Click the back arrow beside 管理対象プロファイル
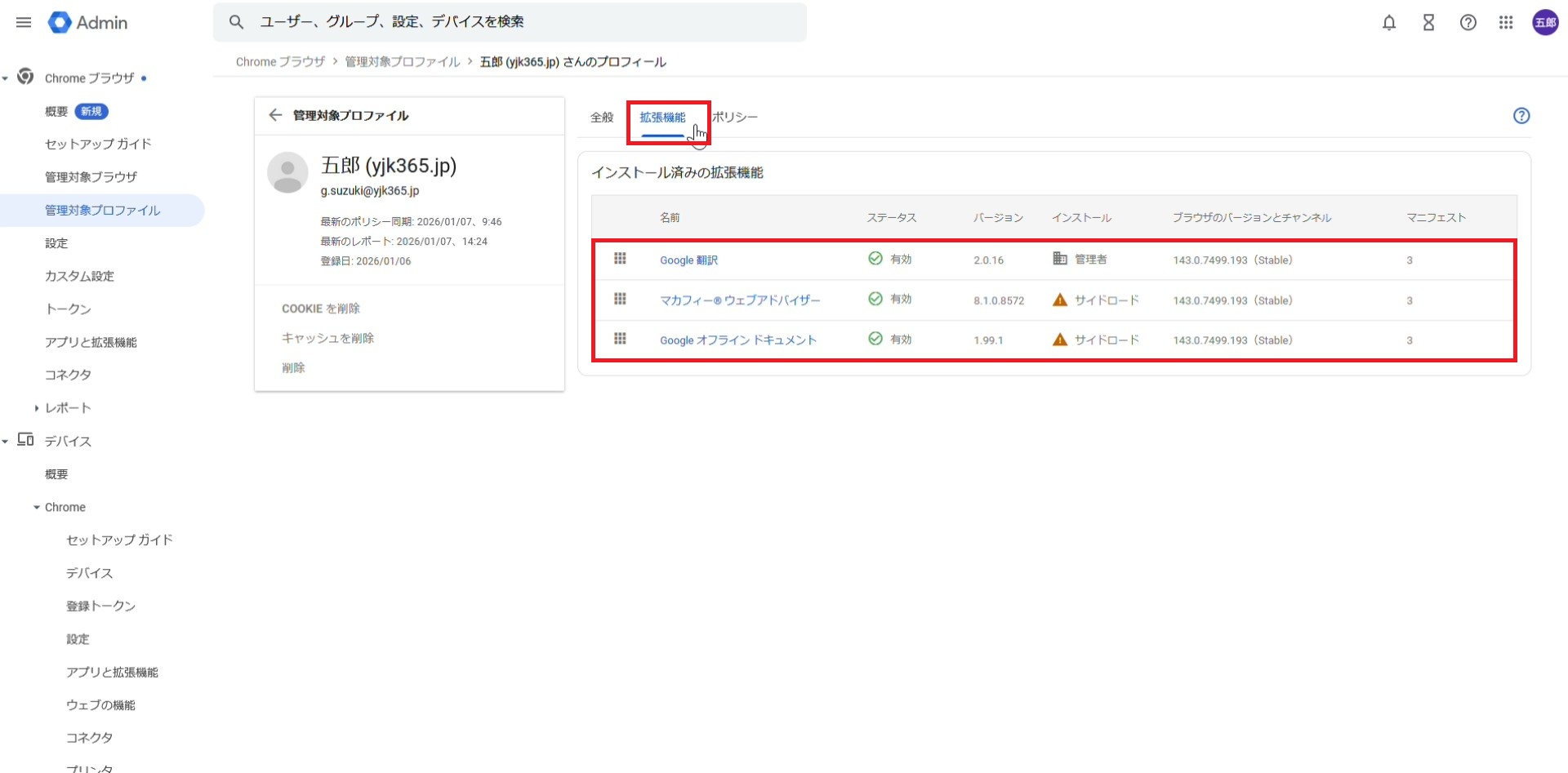Image resolution: width=1568 pixels, height=773 pixels. (275, 115)
